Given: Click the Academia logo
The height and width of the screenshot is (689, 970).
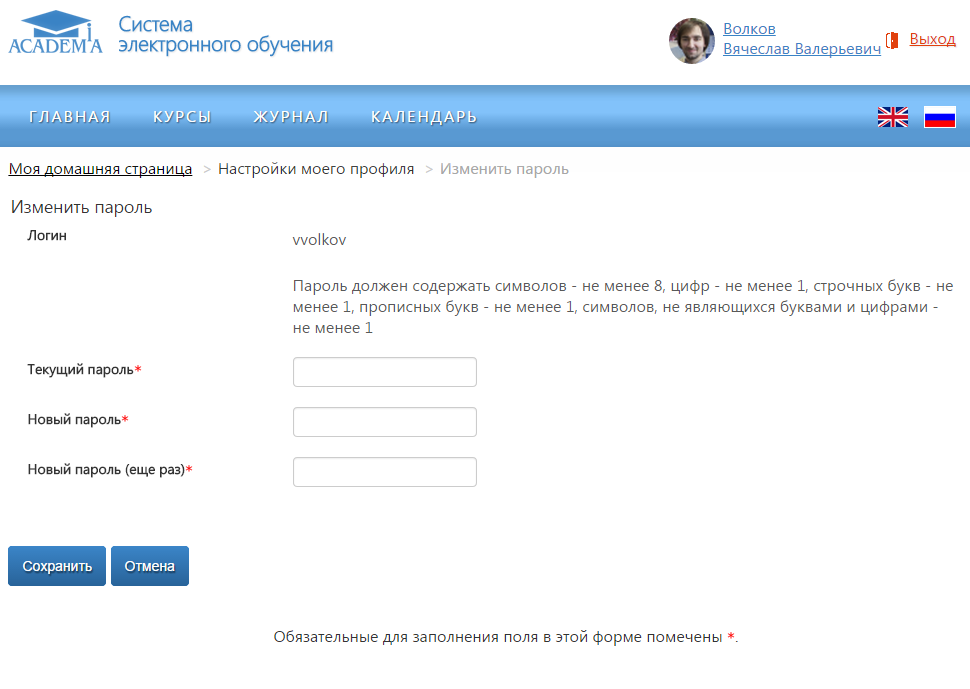Looking at the screenshot, I should pos(55,33).
